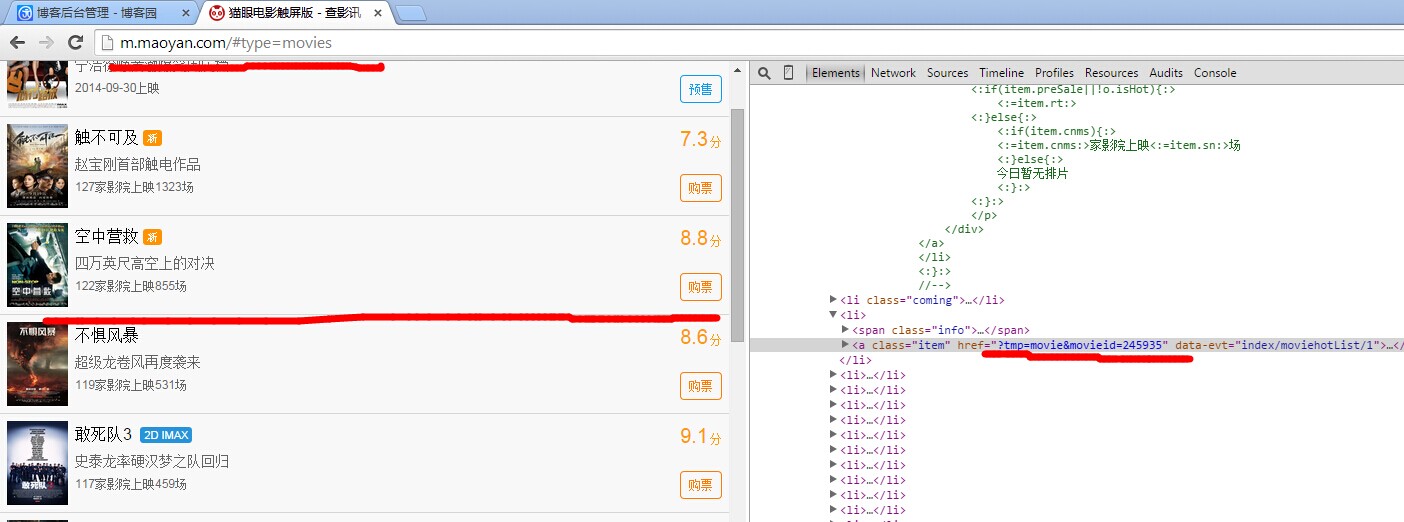Click the movie title 敢死队3

click(x=103, y=435)
